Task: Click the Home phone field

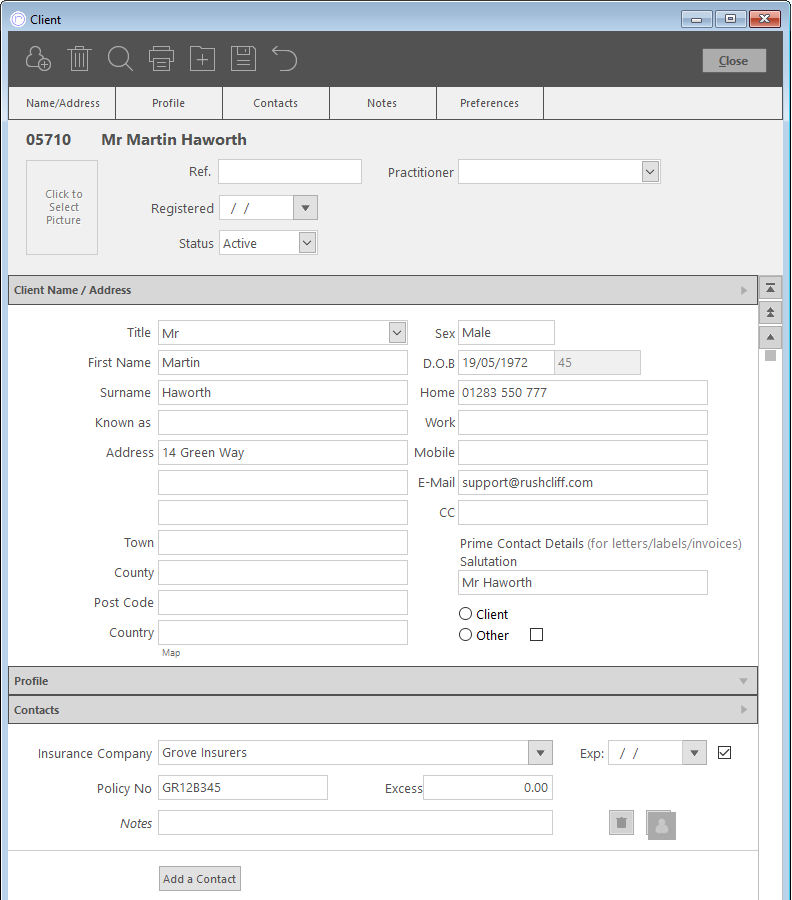Action: tap(583, 393)
